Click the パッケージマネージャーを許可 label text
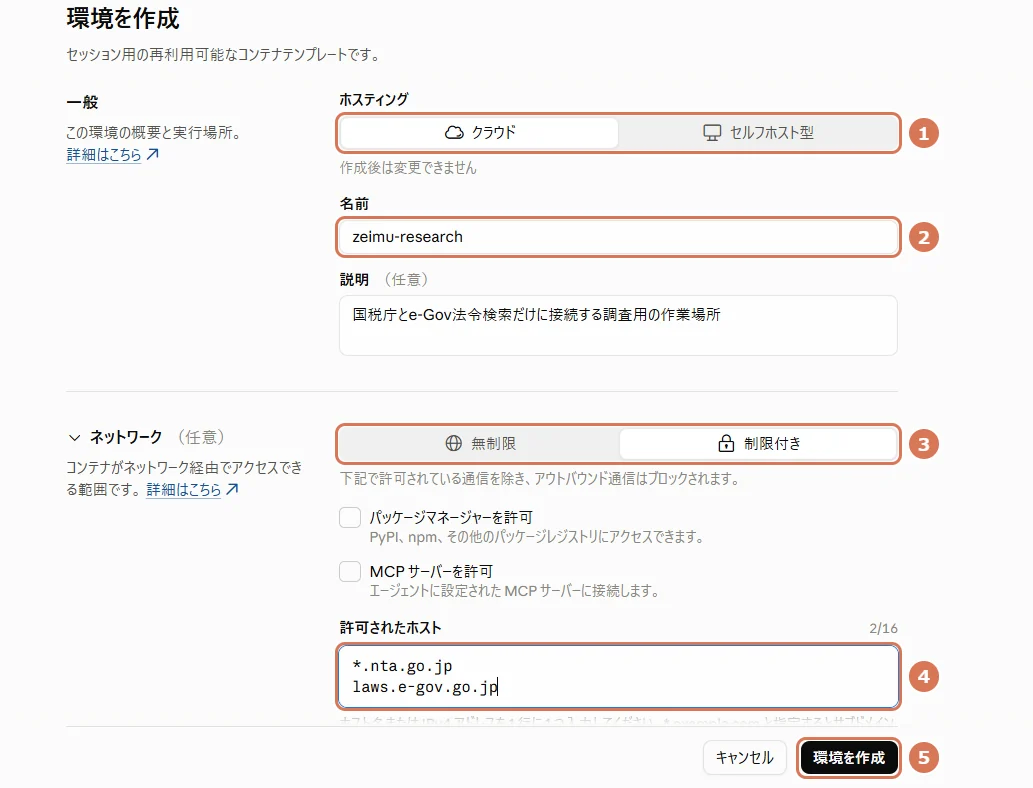 pos(451,517)
